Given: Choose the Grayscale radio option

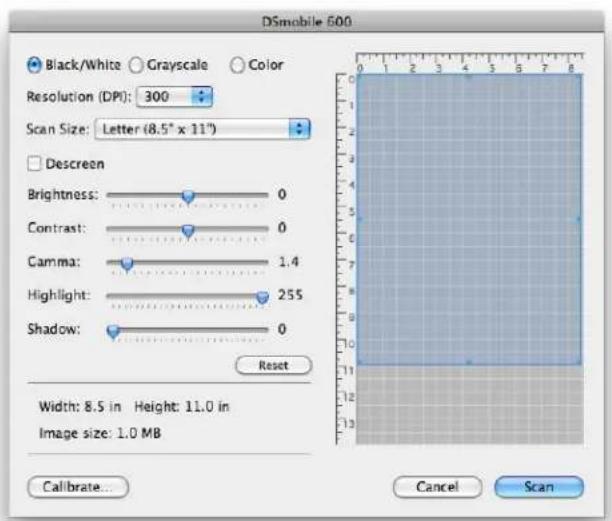Looking at the screenshot, I should coord(136,65).
